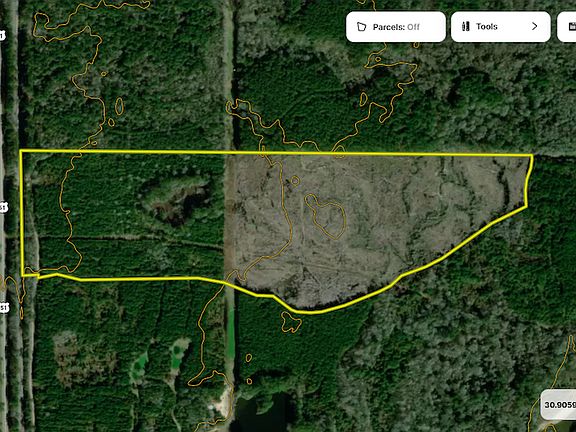
Task: Click the dark tree cluster in western parcel half
Action: (x=176, y=200)
